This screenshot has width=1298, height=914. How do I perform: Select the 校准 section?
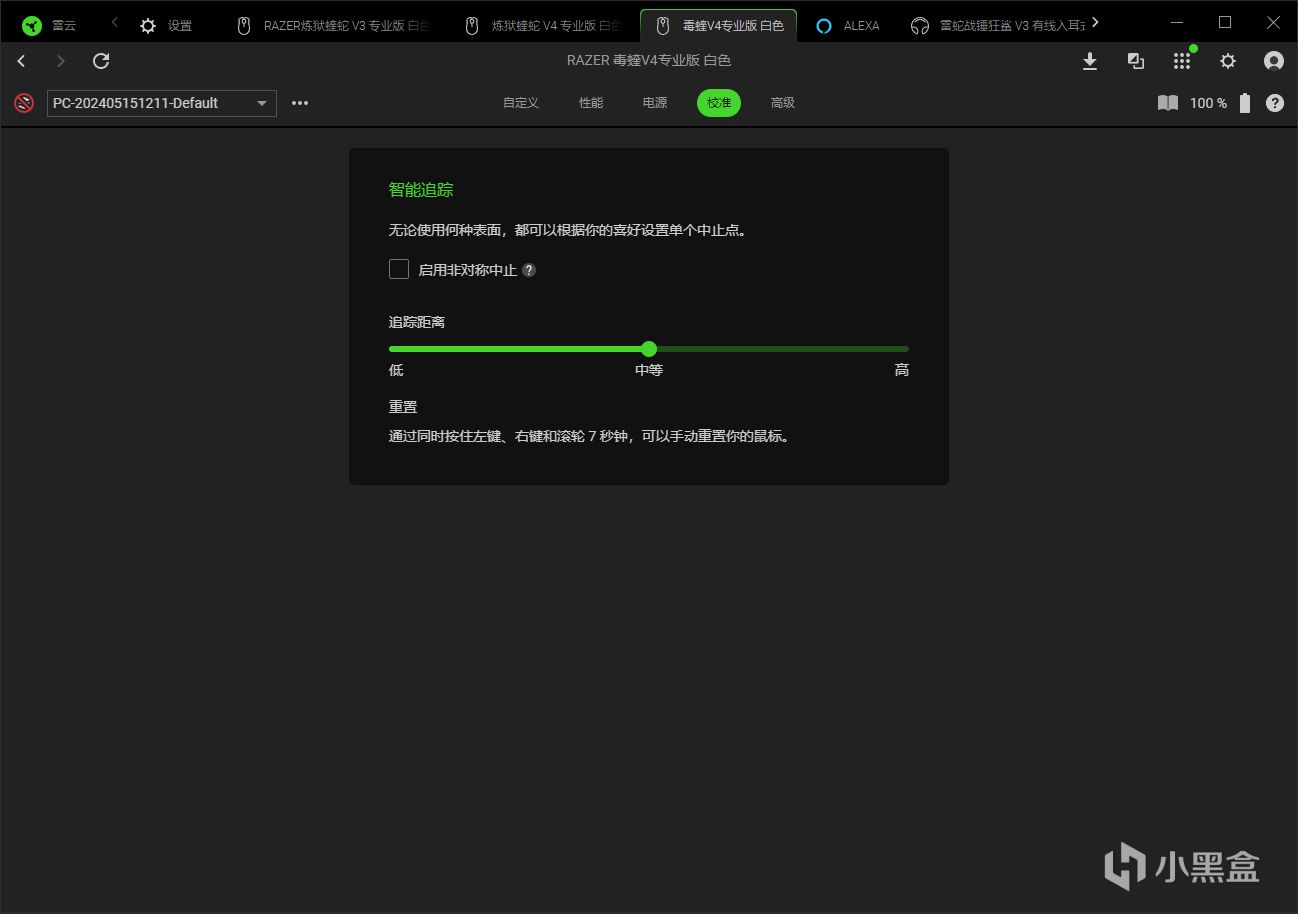point(719,103)
